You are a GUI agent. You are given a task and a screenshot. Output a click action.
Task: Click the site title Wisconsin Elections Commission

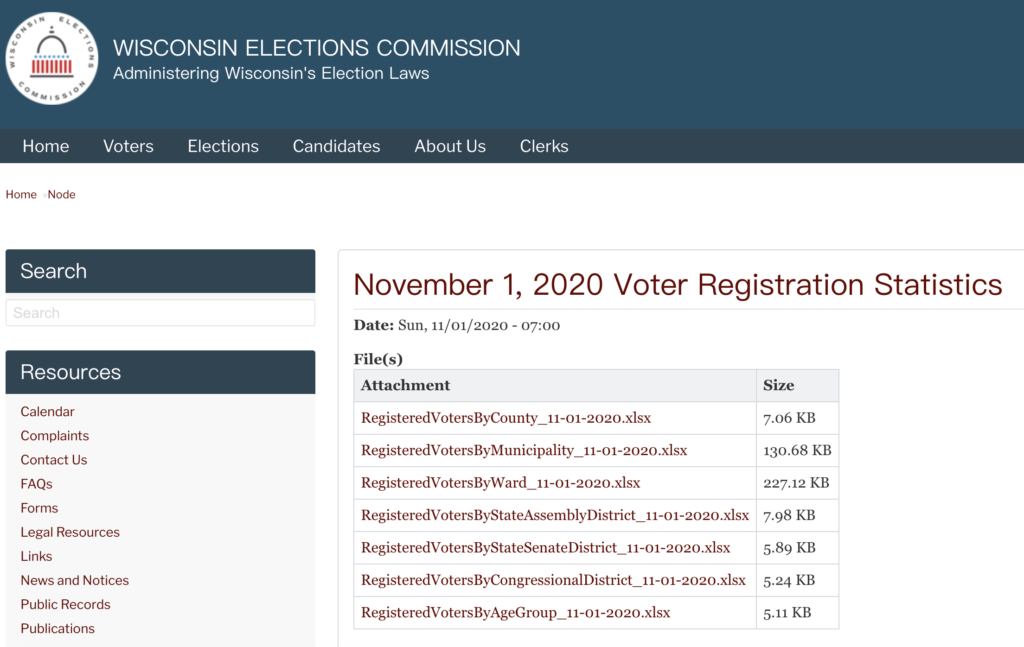point(316,48)
